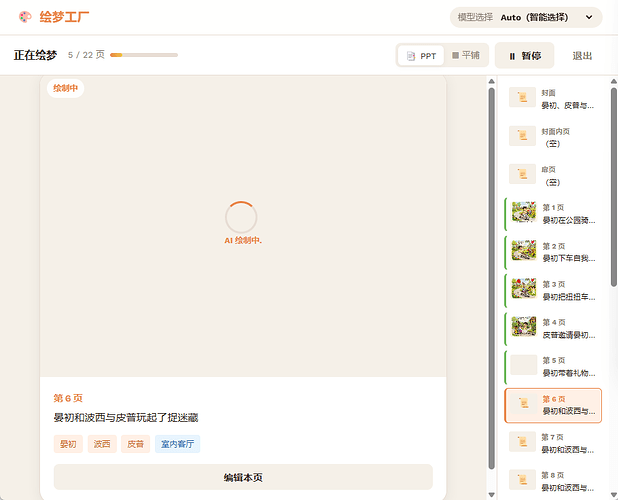This screenshot has width=618, height=500.
Task: Click the generation progress bar
Action: 144,55
